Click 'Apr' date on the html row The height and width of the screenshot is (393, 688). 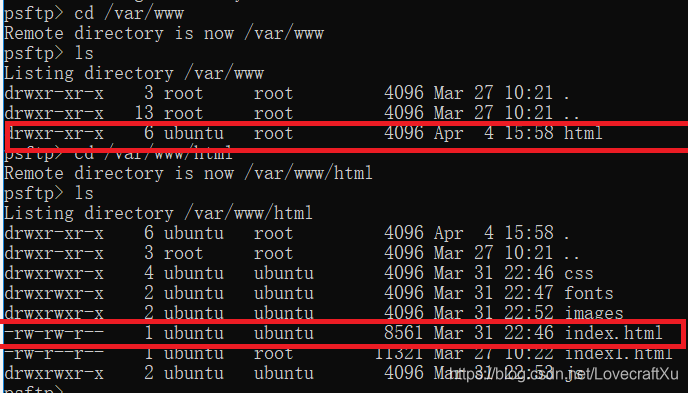448,133
